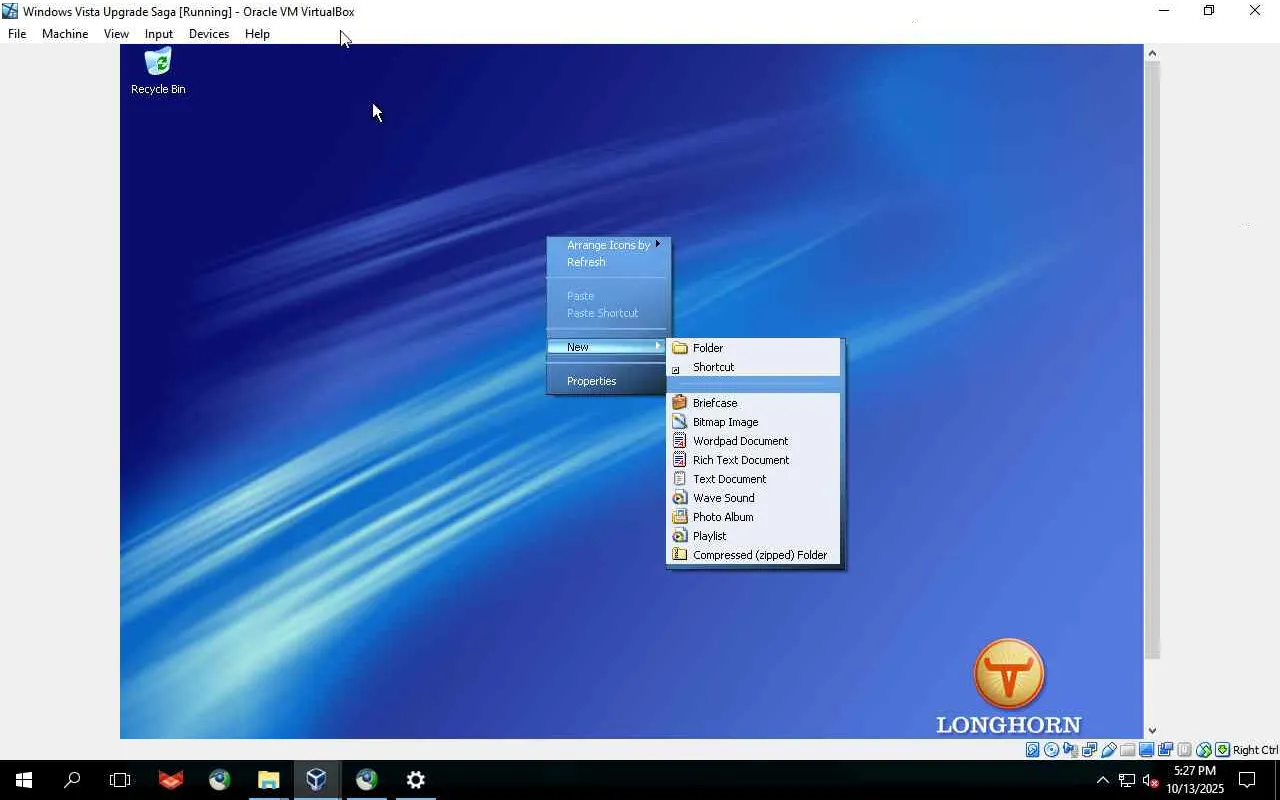Open the red fox-shaped taskbar app
Viewport: 1280px width, 800px height.
click(171, 780)
